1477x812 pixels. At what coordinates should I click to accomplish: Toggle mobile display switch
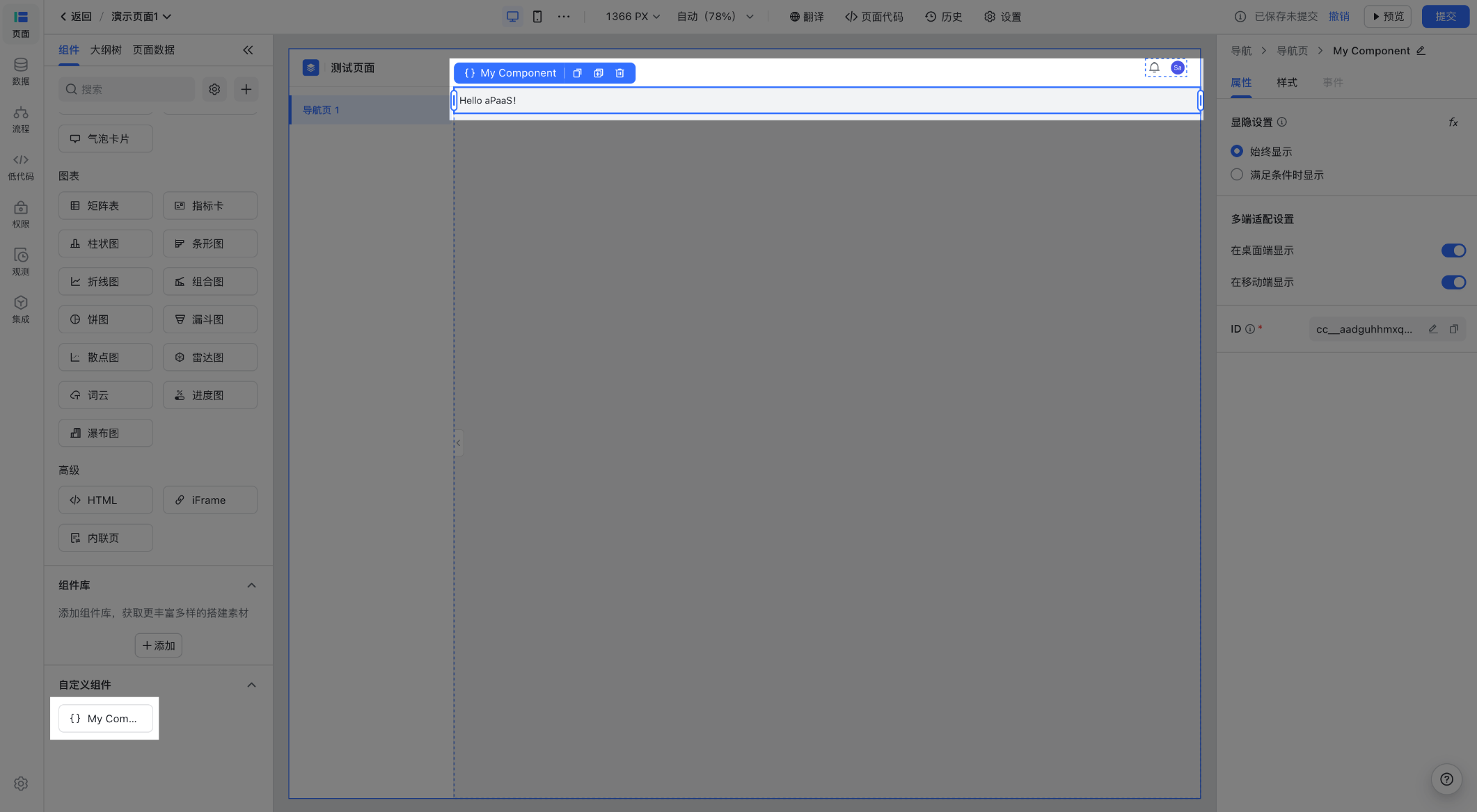[x=1453, y=282]
